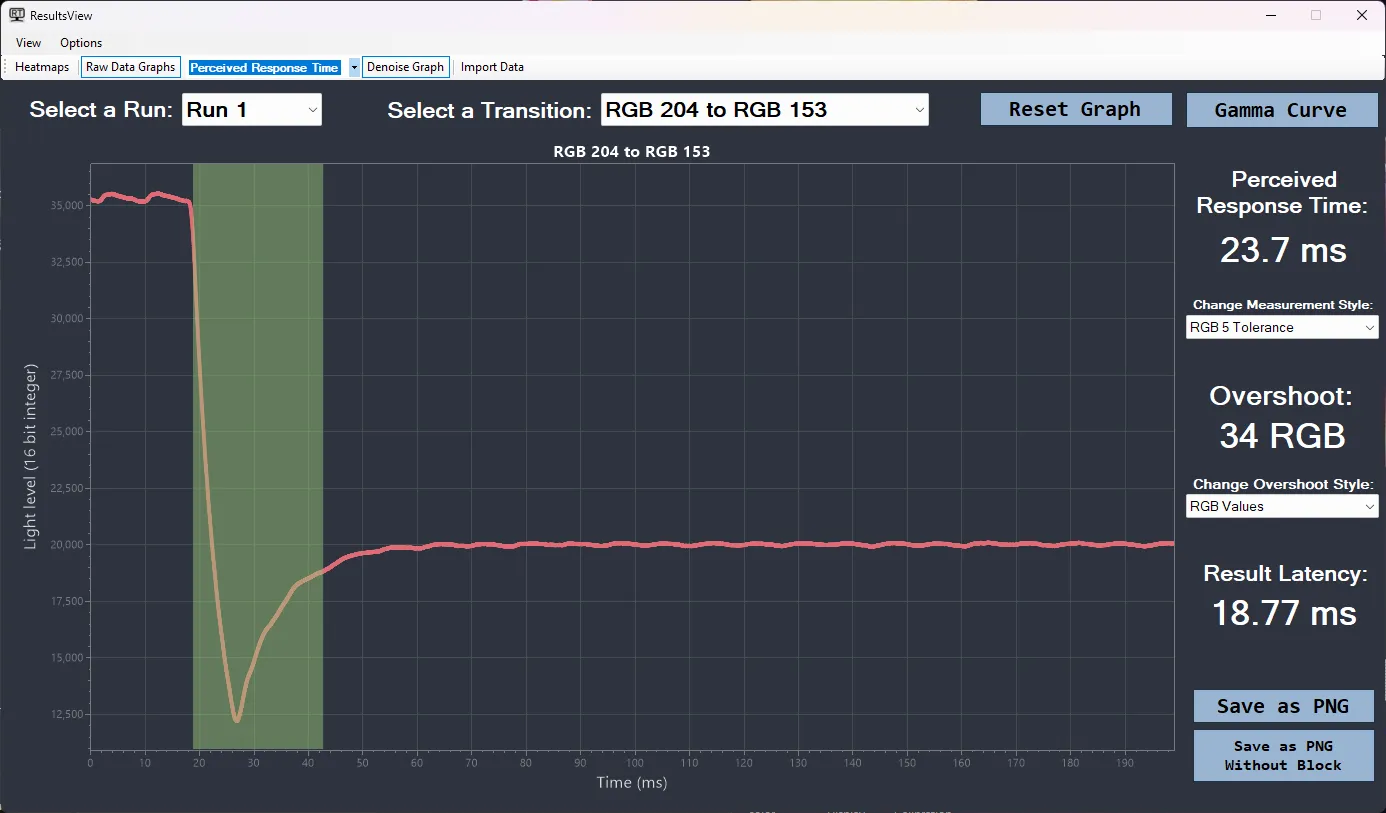1386x813 pixels.
Task: Click the Gamma Curve button
Action: coord(1280,110)
